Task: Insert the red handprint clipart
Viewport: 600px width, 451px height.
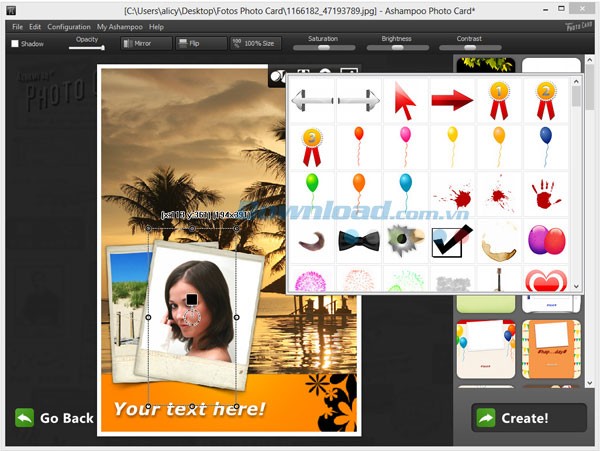Action: coord(546,193)
